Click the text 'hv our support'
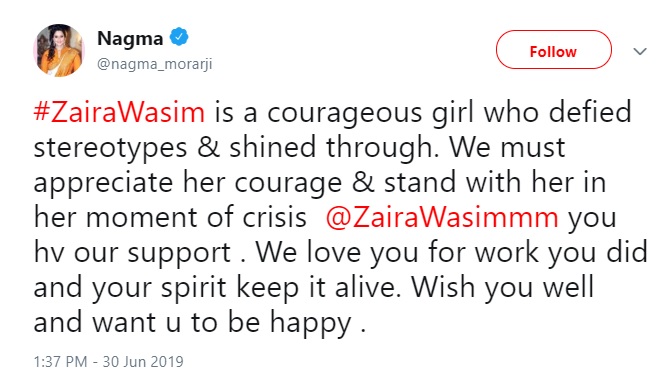 click(x=132, y=253)
